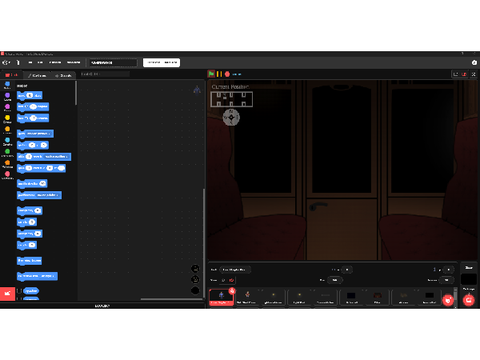This screenshot has width=480, height=360.
Task: Open the theme menu next to the globe
Action: [18, 62]
